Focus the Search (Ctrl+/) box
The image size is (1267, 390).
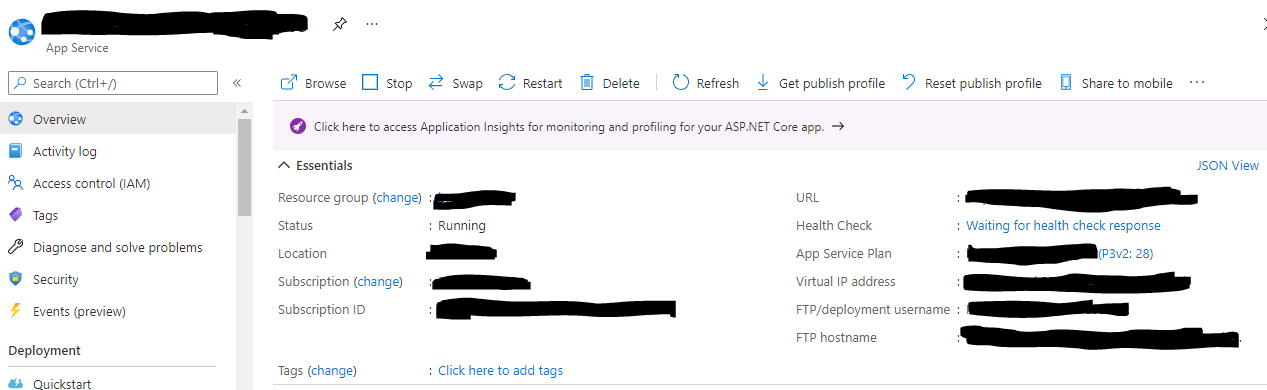click(x=112, y=83)
